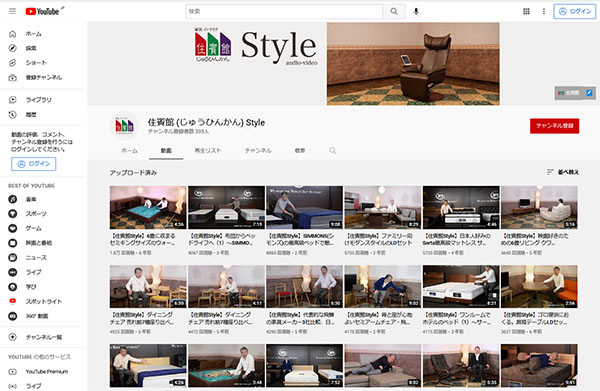Go to ホーム in sidebar
Viewport: 600px width, 391px height.
[x=42, y=34]
